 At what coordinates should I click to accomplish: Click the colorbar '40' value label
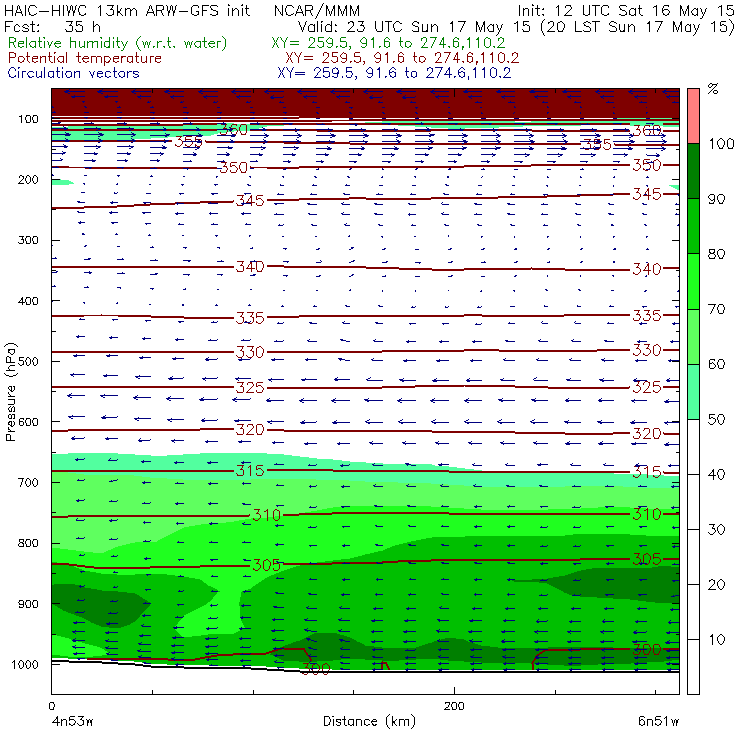click(716, 474)
